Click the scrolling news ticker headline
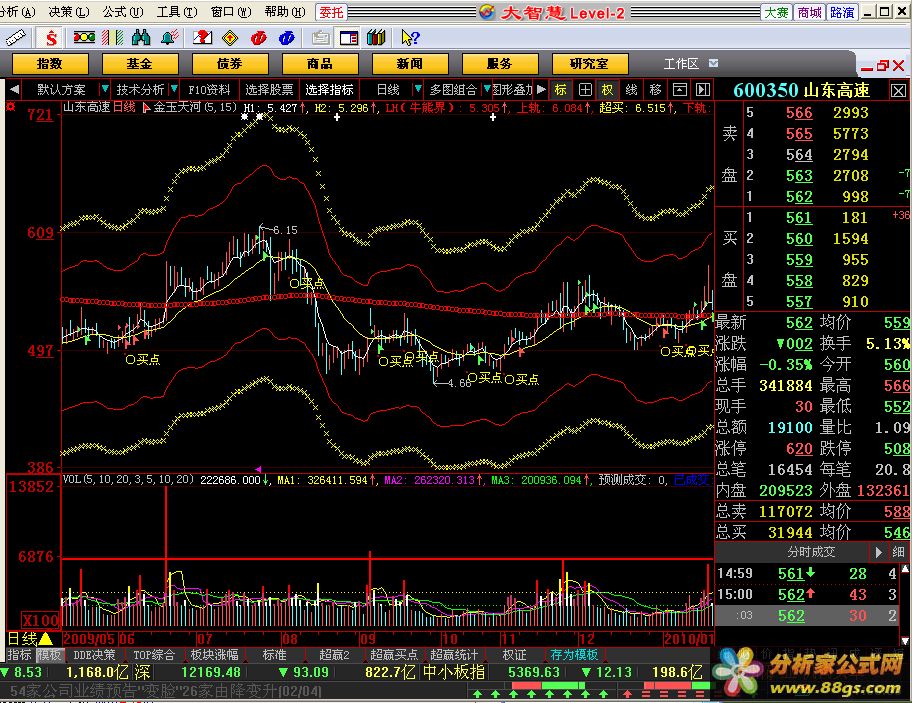The width and height of the screenshot is (912, 703). click(165, 691)
